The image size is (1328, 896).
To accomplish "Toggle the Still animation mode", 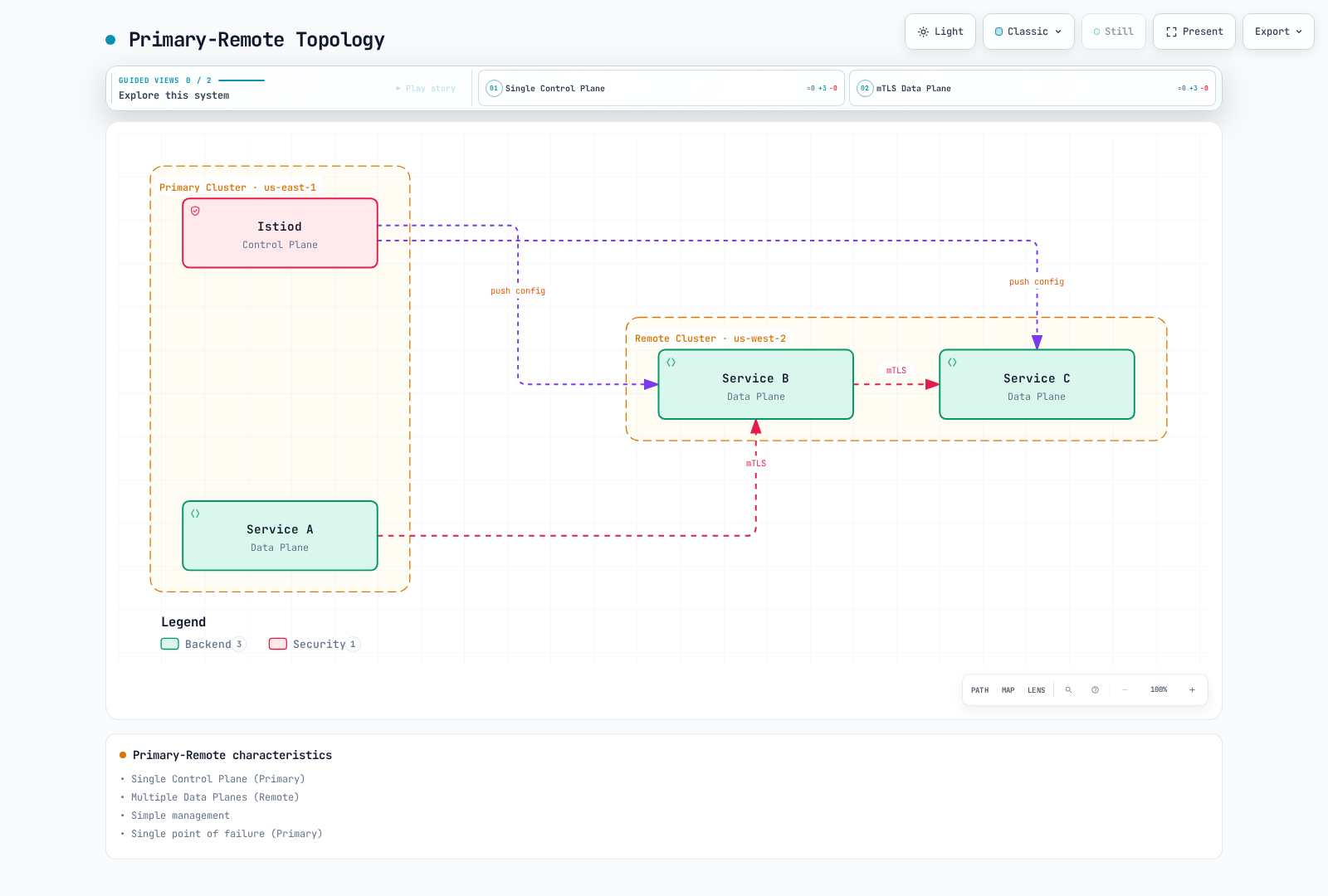I will (x=1113, y=32).
